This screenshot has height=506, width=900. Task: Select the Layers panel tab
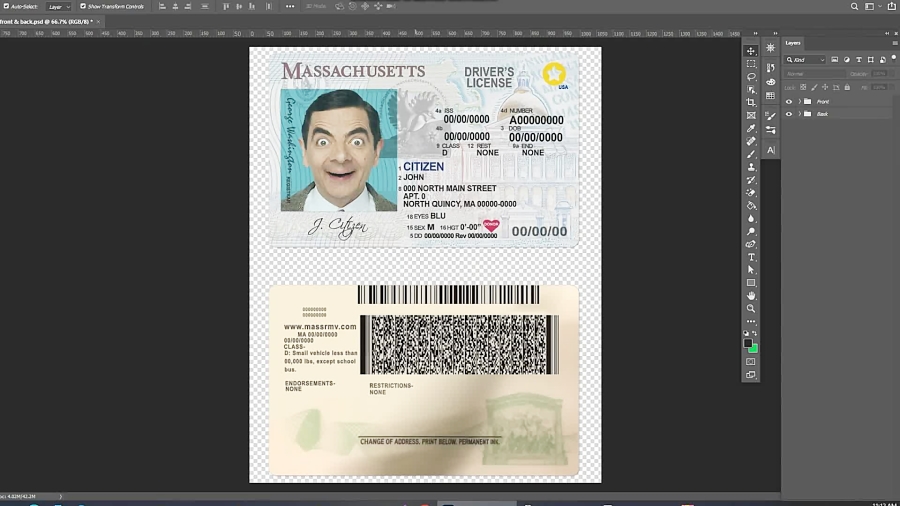(x=793, y=43)
